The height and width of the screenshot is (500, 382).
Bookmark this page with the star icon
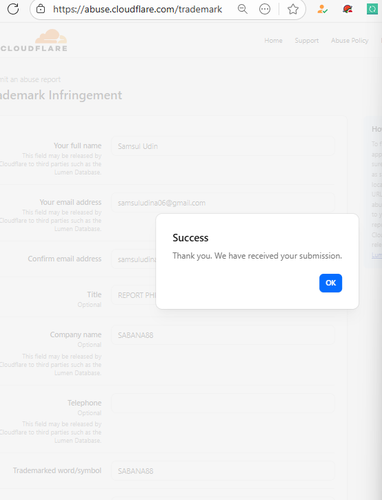click(x=293, y=9)
